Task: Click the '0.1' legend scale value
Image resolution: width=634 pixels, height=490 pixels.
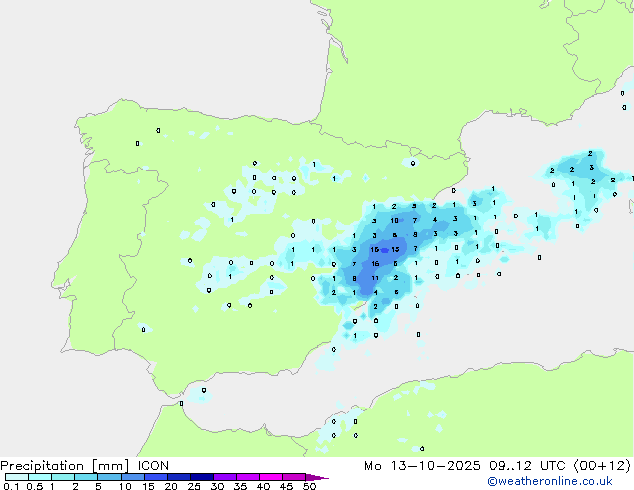Action: point(11,486)
